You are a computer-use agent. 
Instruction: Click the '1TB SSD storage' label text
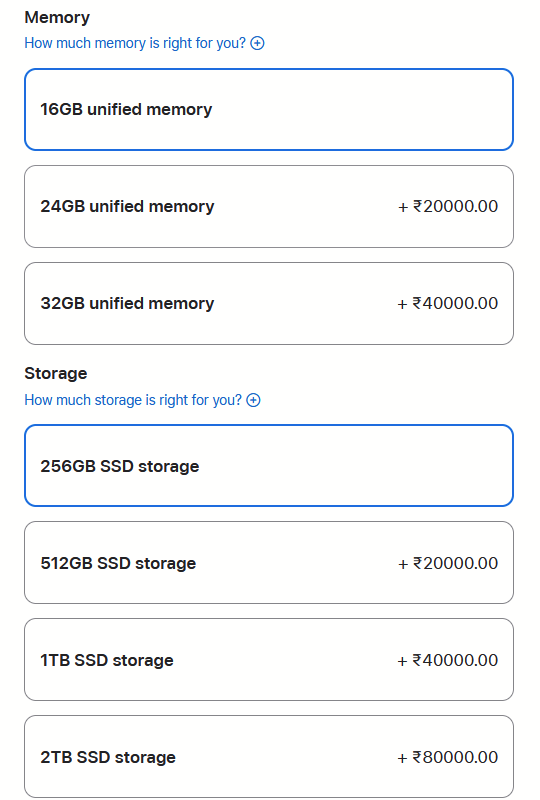click(107, 660)
